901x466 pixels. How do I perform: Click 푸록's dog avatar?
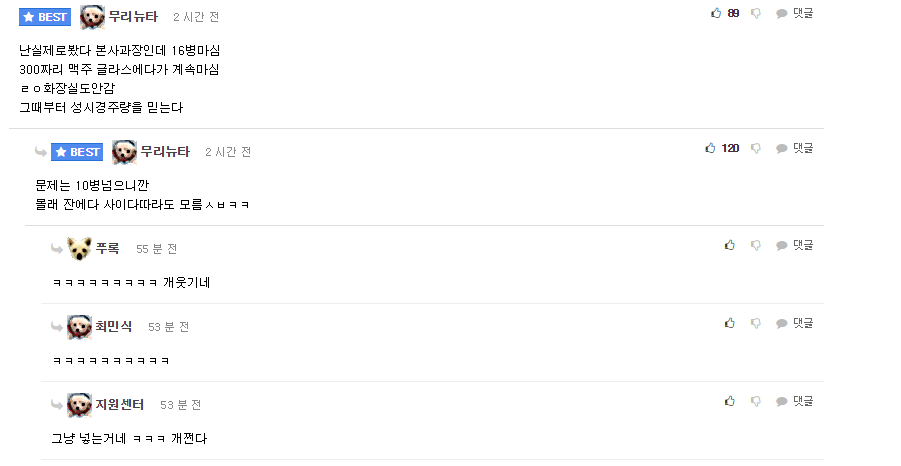coord(80,248)
